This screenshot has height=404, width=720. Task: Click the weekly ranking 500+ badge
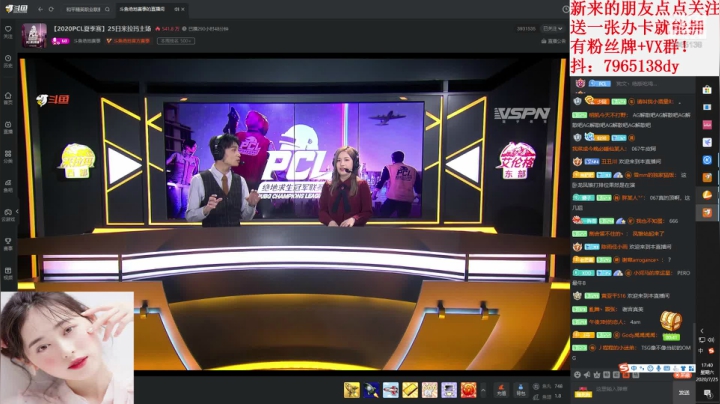pyautogui.click(x=176, y=41)
